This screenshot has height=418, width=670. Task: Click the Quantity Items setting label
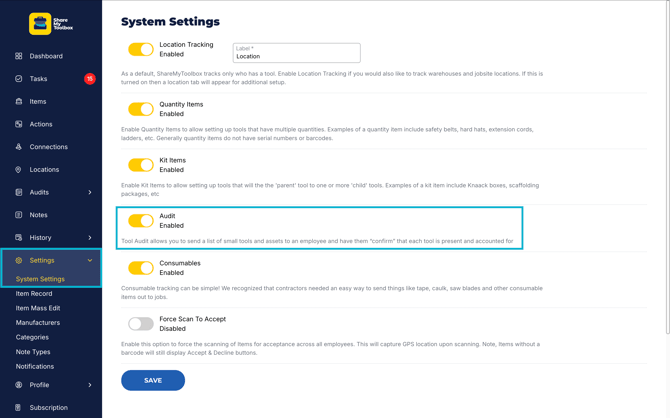[181, 104]
